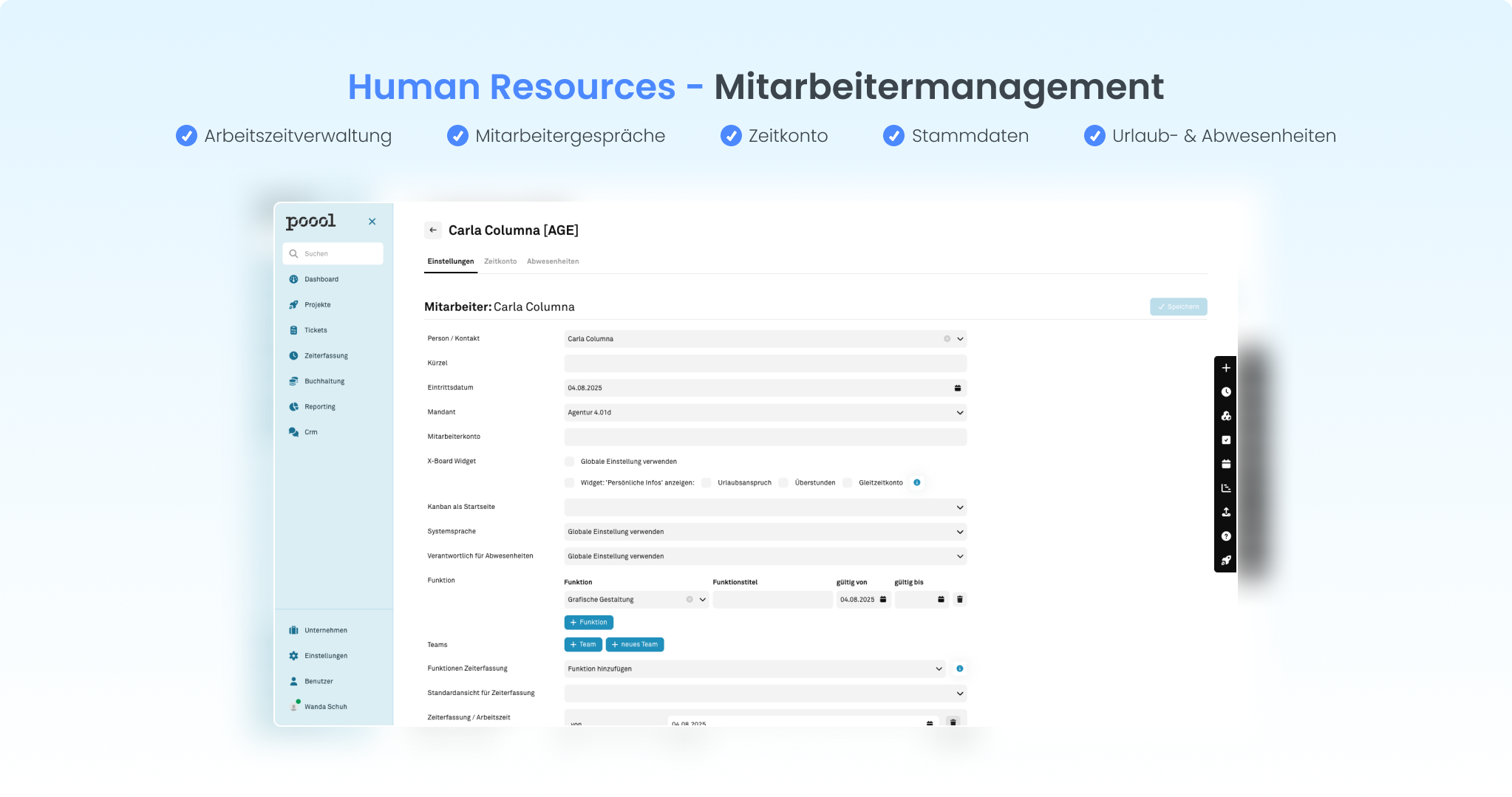Image resolution: width=1512 pixels, height=797 pixels.
Task: Go back using the arrow beside Carla Columna
Action: (x=433, y=230)
